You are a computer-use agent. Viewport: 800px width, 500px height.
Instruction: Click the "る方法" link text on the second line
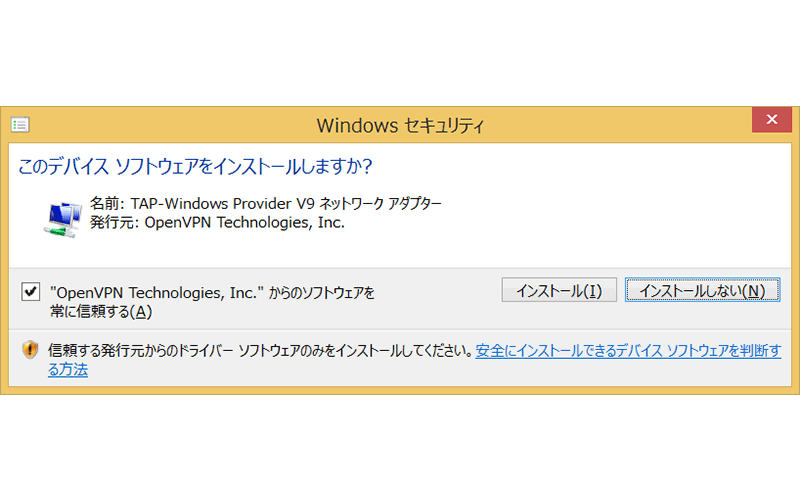click(68, 370)
